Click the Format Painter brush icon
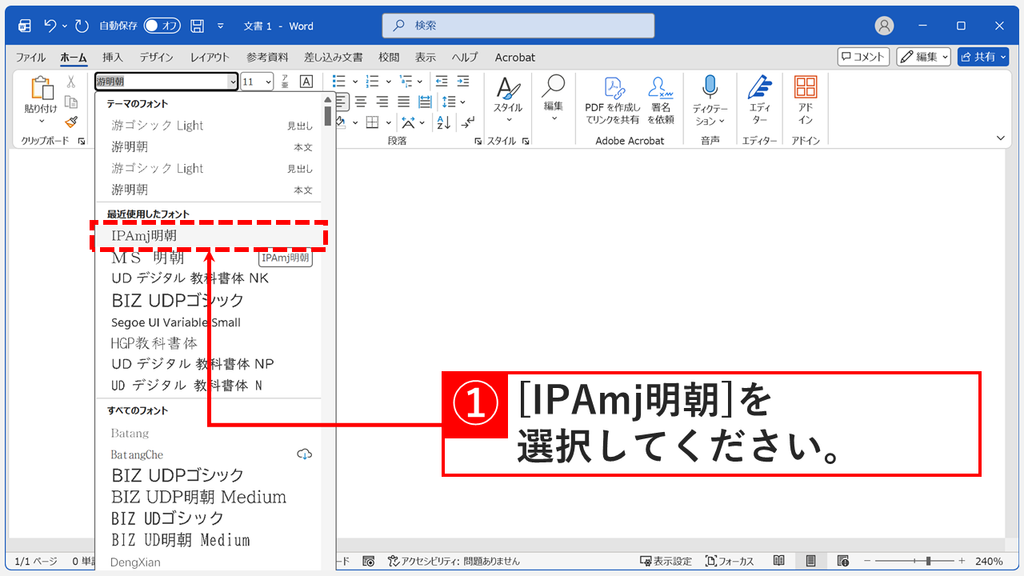1024x576 pixels. click(x=71, y=122)
